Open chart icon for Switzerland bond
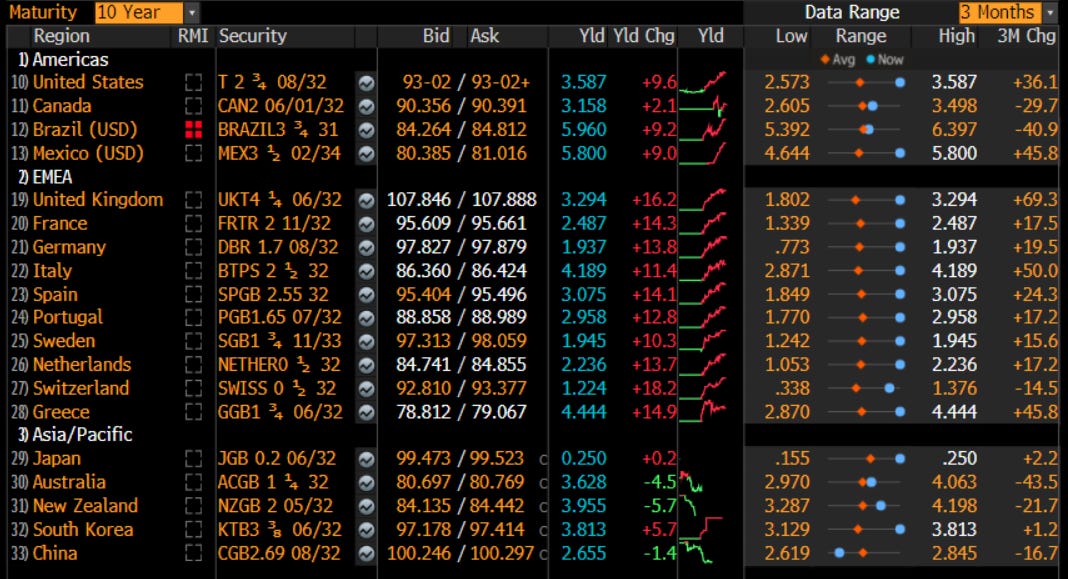The height and width of the screenshot is (579, 1068). tap(366, 389)
